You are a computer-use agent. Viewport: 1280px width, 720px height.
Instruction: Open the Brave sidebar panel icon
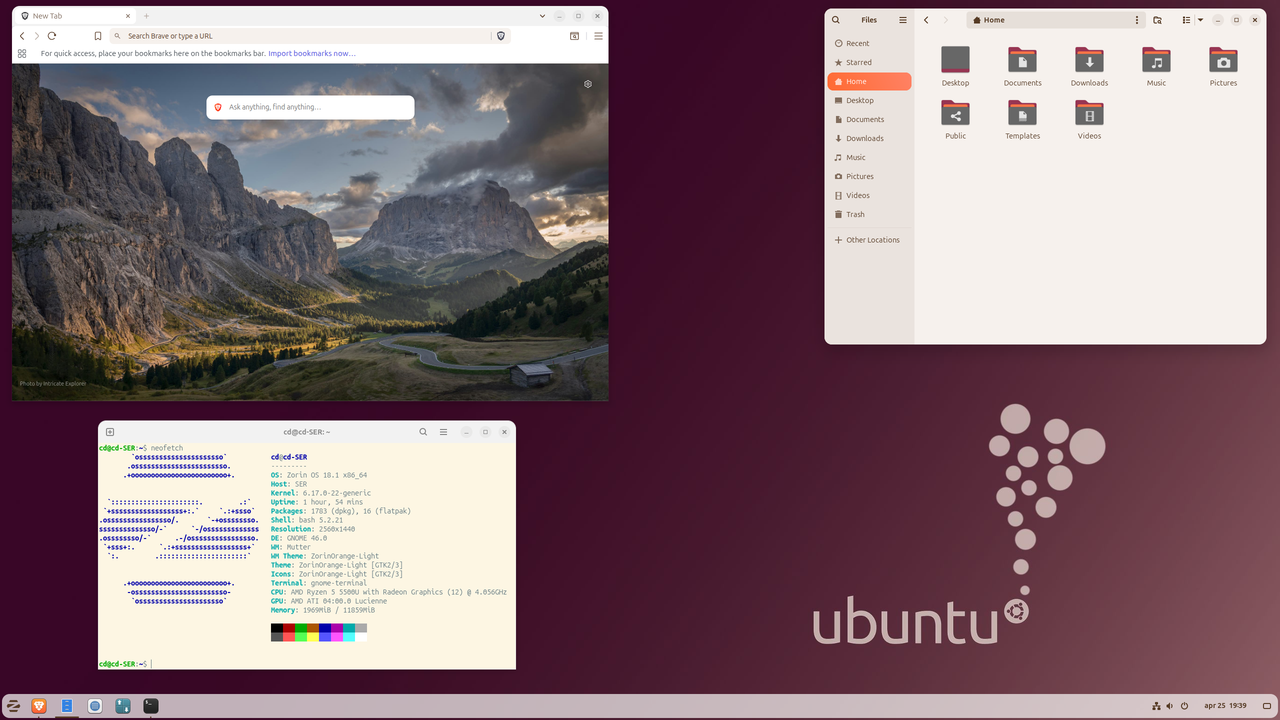[575, 35]
